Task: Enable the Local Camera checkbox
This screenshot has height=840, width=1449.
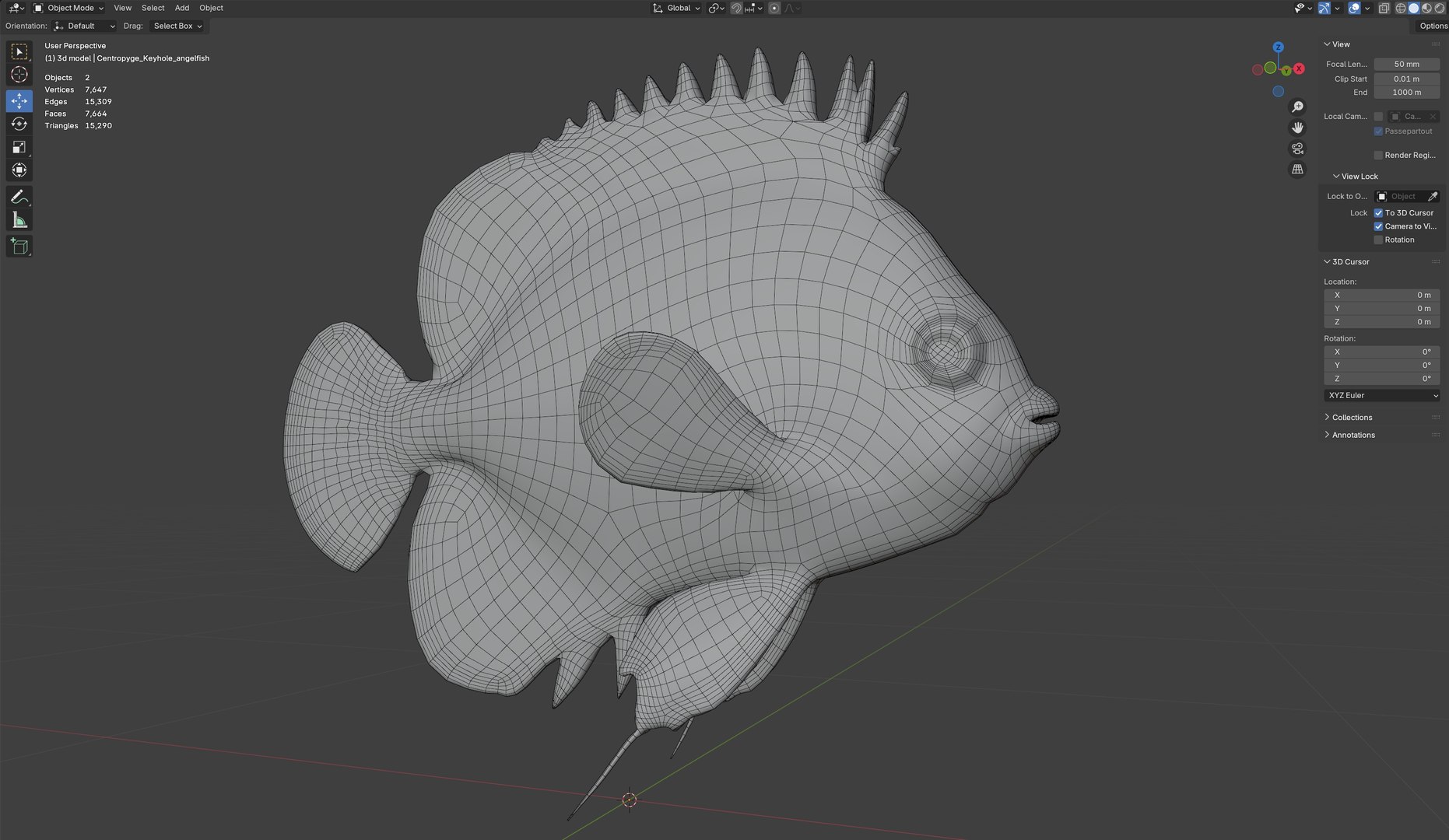Action: click(x=1378, y=117)
